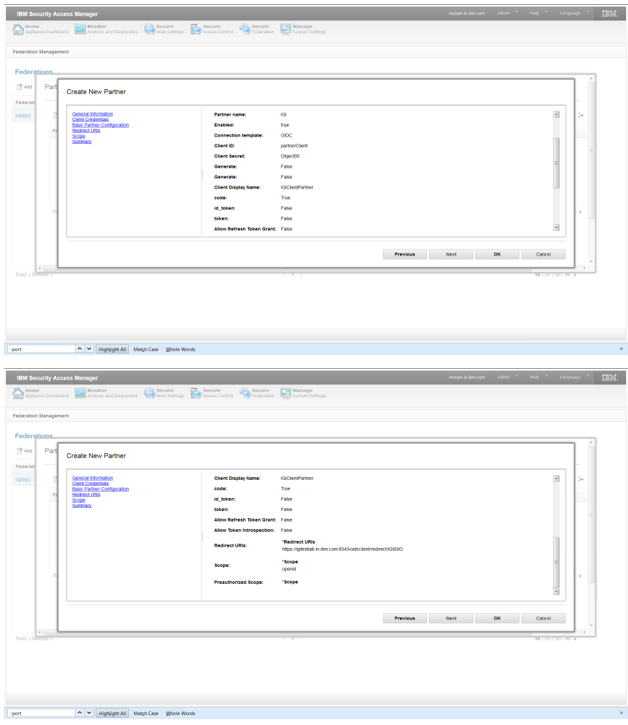Screen dimensions: 628x725
Task: Click Cancel in top Create New Partner dialog
Action: pos(543,254)
